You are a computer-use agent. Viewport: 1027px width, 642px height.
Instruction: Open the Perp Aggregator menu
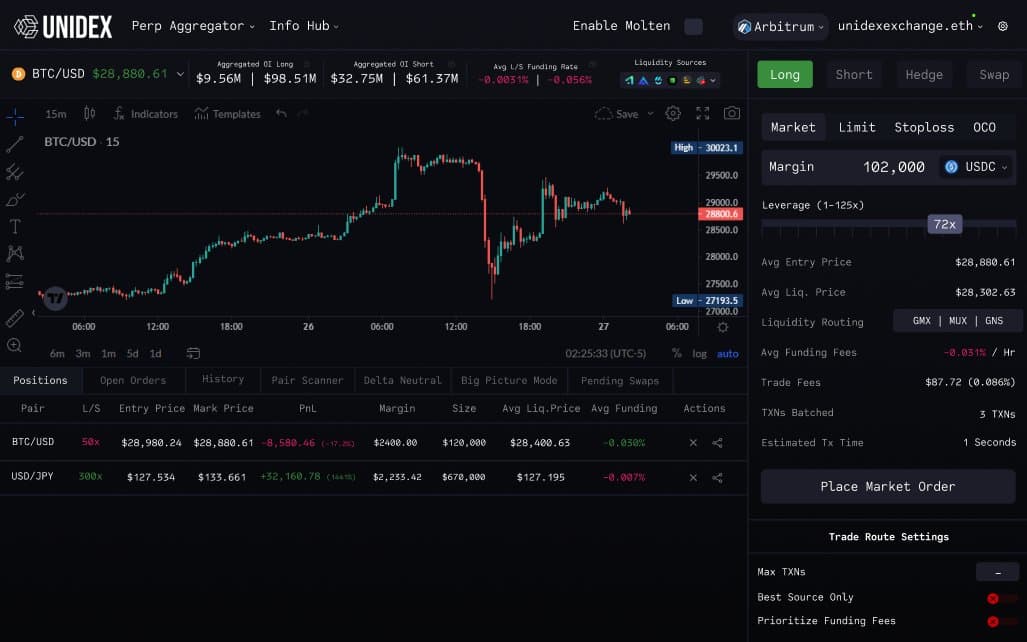click(193, 26)
